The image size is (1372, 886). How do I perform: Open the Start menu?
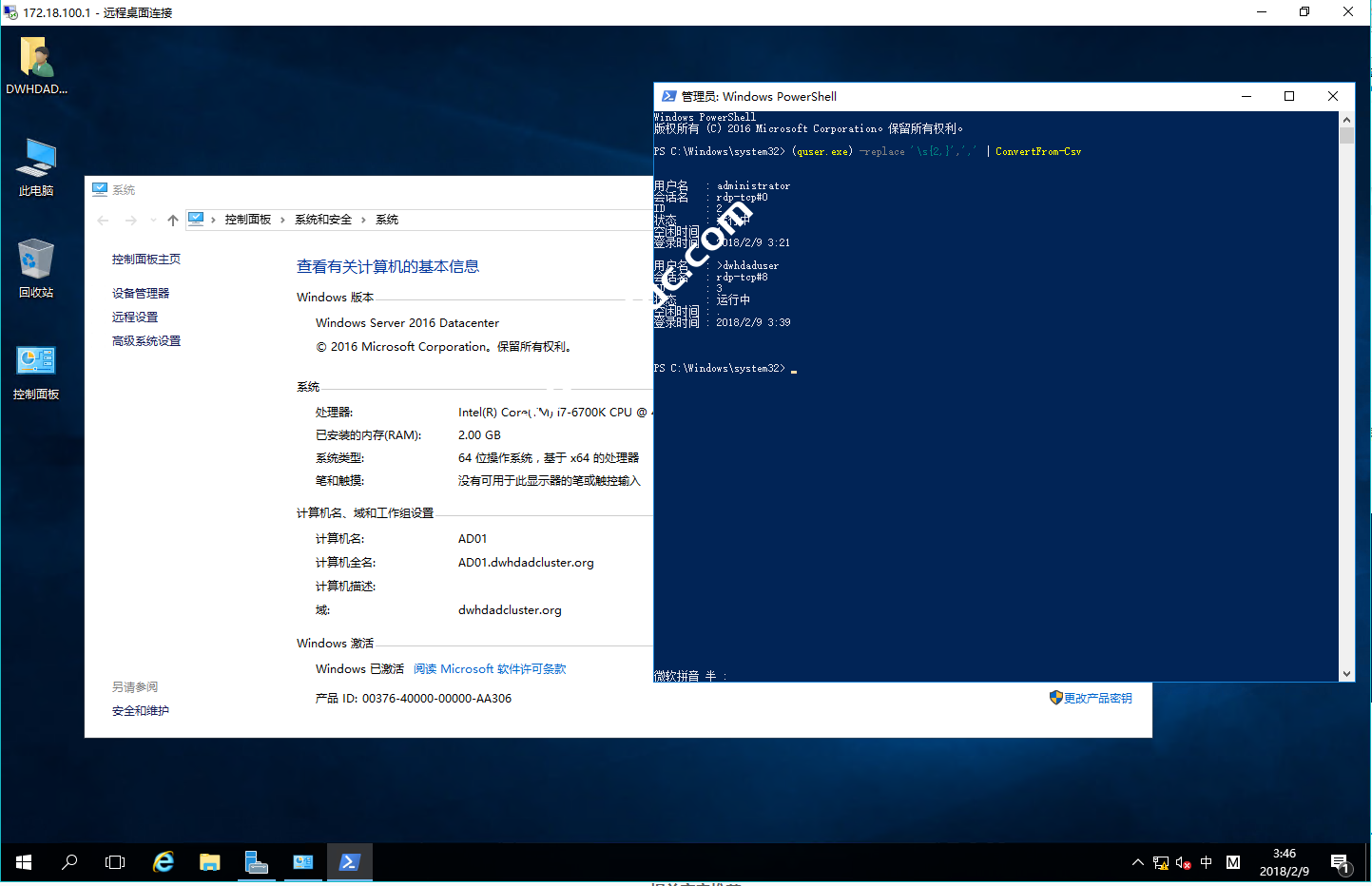pyautogui.click(x=24, y=862)
